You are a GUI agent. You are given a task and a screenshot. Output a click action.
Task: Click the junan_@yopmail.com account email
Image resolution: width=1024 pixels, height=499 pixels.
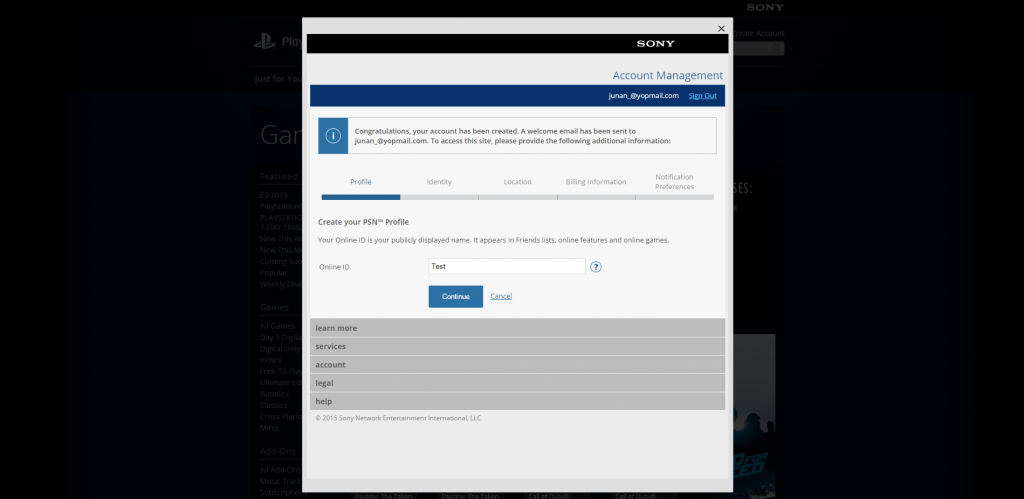tap(643, 96)
